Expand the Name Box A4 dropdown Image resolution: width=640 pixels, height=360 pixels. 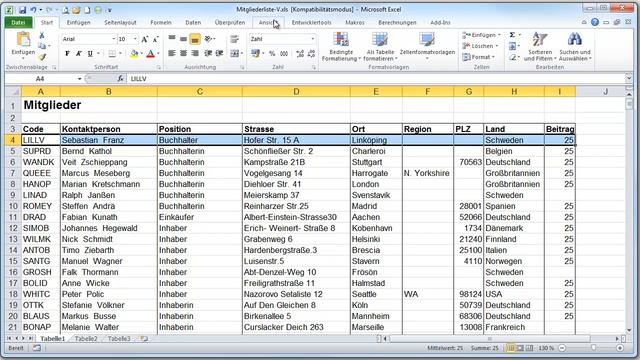pos(80,78)
